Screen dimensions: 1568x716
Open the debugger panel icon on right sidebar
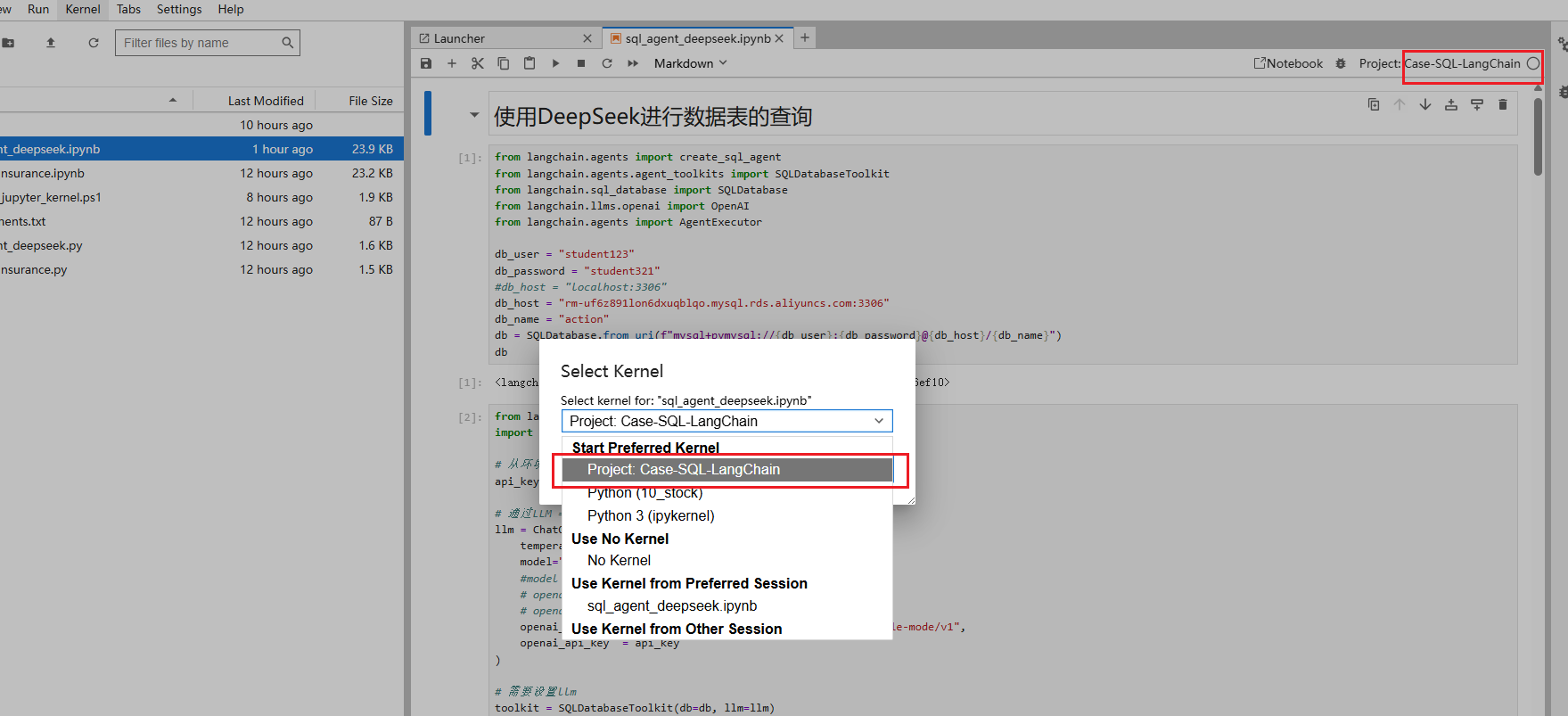(1563, 91)
